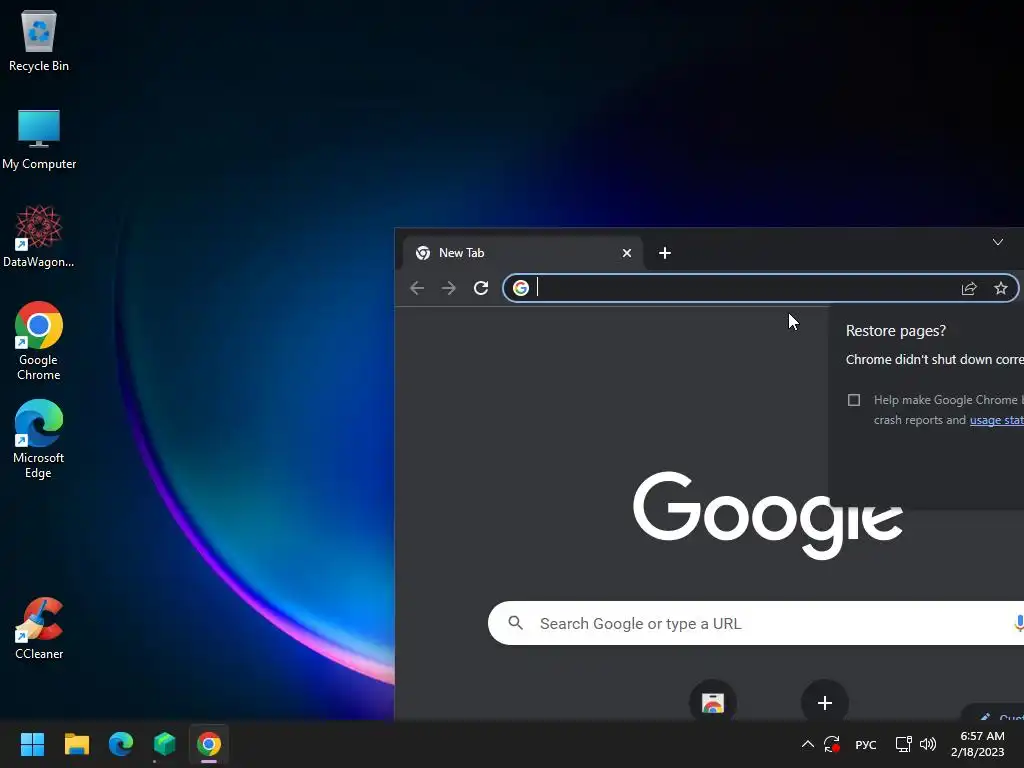This screenshot has width=1024, height=768.
Task: Open the network status tray icon
Action: pos(903,744)
